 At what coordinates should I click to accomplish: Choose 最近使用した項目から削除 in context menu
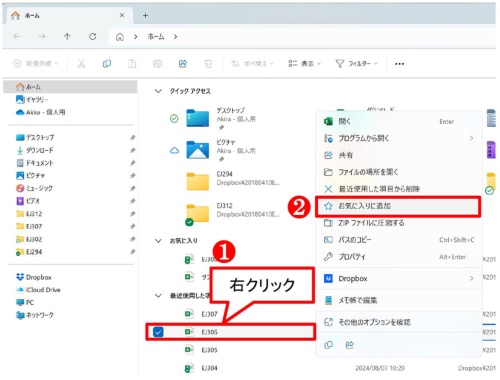click(399, 189)
